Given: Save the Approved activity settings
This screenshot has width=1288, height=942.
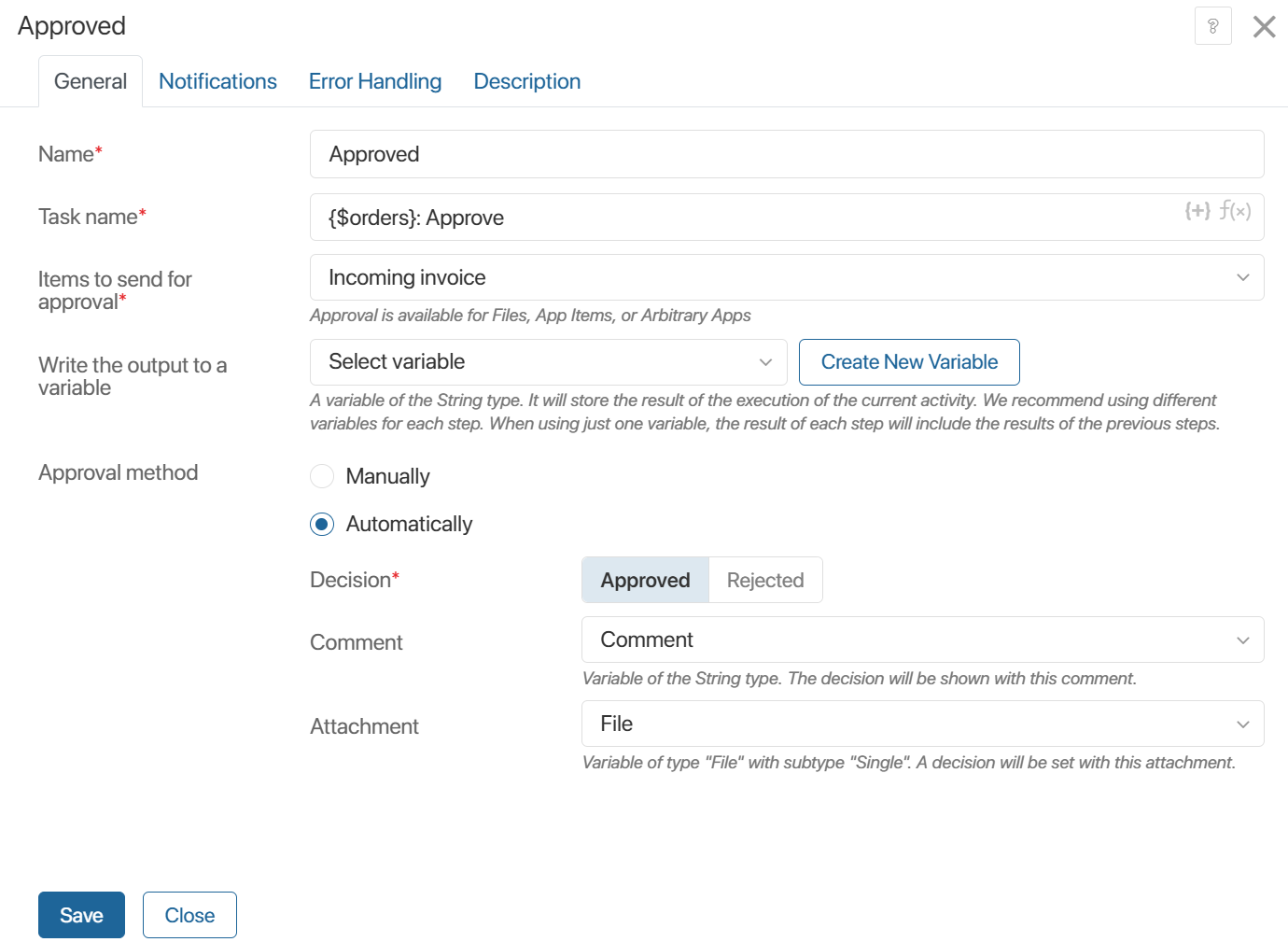Looking at the screenshot, I should coord(81,915).
